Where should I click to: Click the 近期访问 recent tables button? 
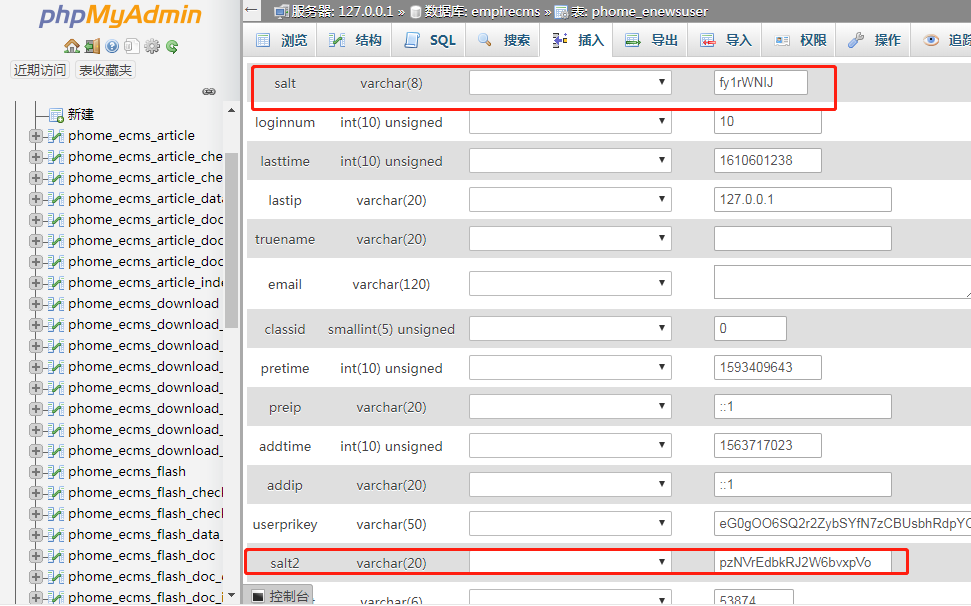(40, 70)
